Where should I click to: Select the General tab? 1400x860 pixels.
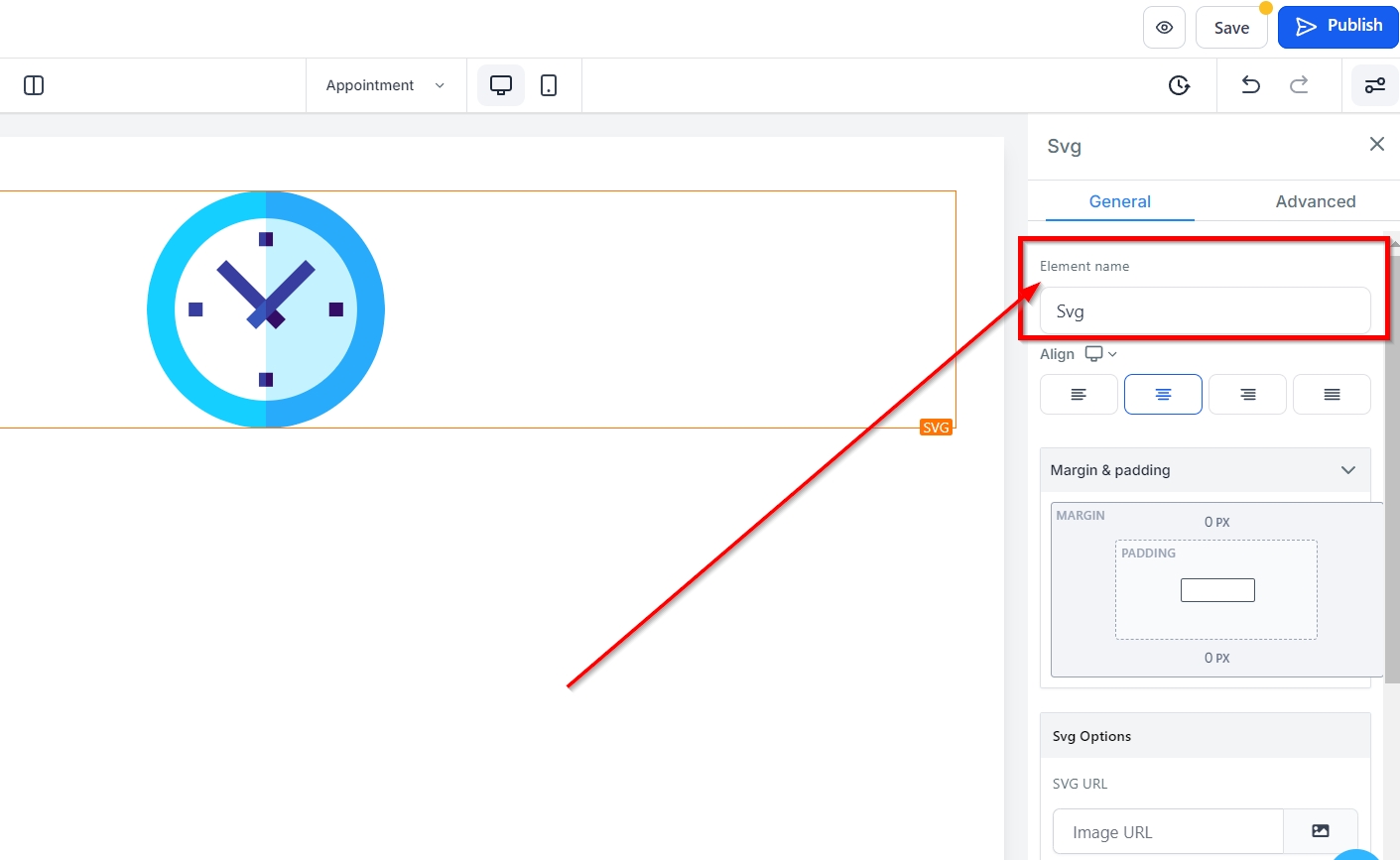coord(1119,201)
